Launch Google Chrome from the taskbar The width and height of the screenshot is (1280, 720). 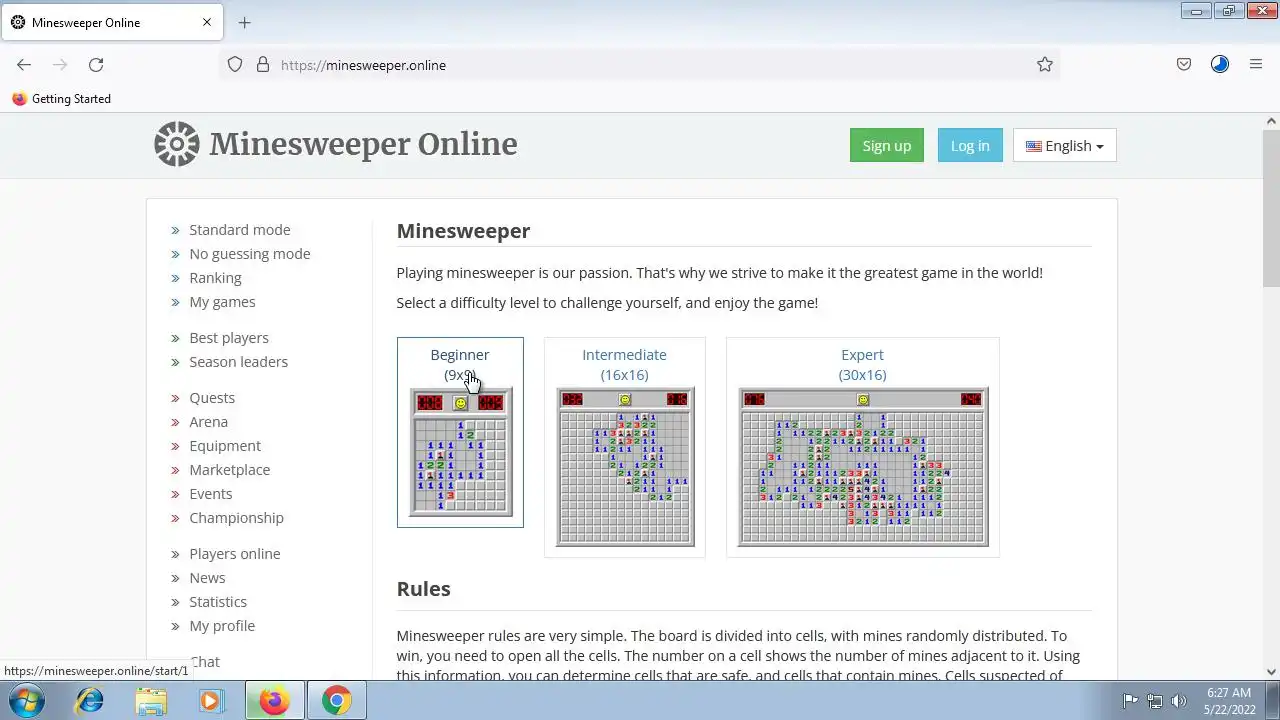(336, 701)
